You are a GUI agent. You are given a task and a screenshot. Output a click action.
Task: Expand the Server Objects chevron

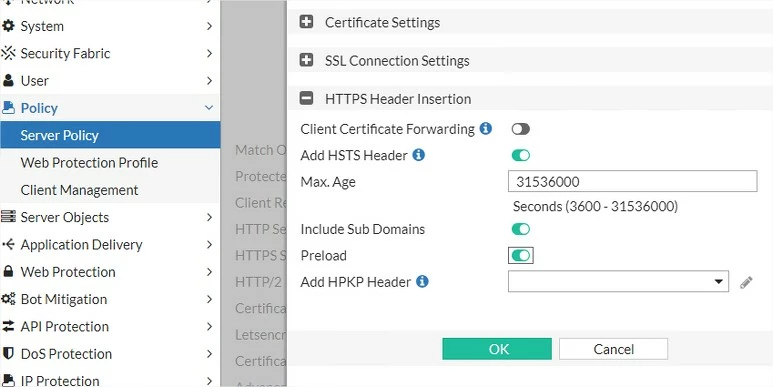click(209, 217)
